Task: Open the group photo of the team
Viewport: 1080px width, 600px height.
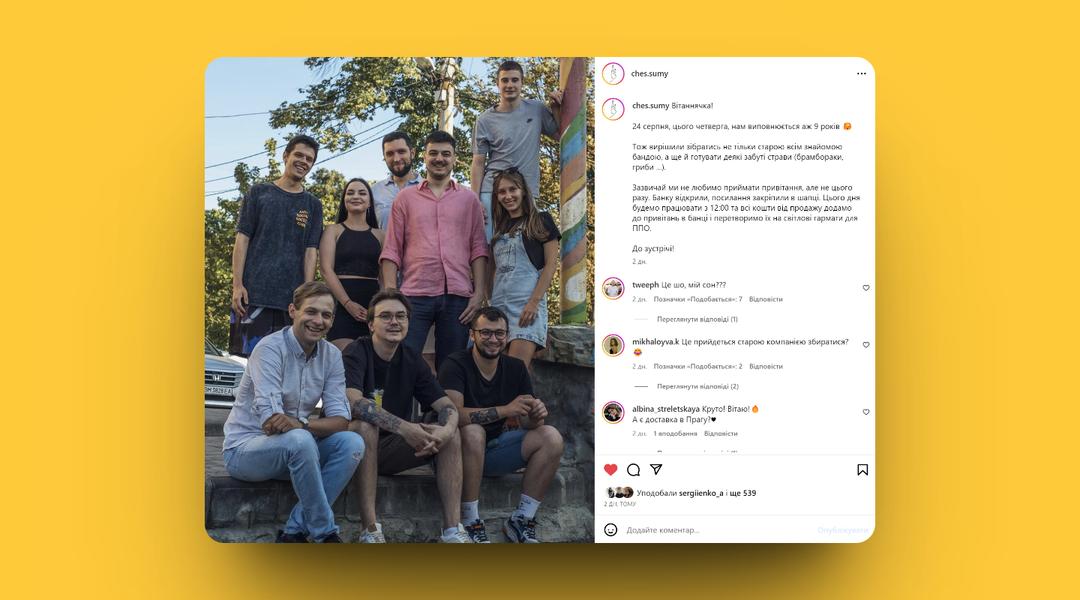Action: [399, 300]
